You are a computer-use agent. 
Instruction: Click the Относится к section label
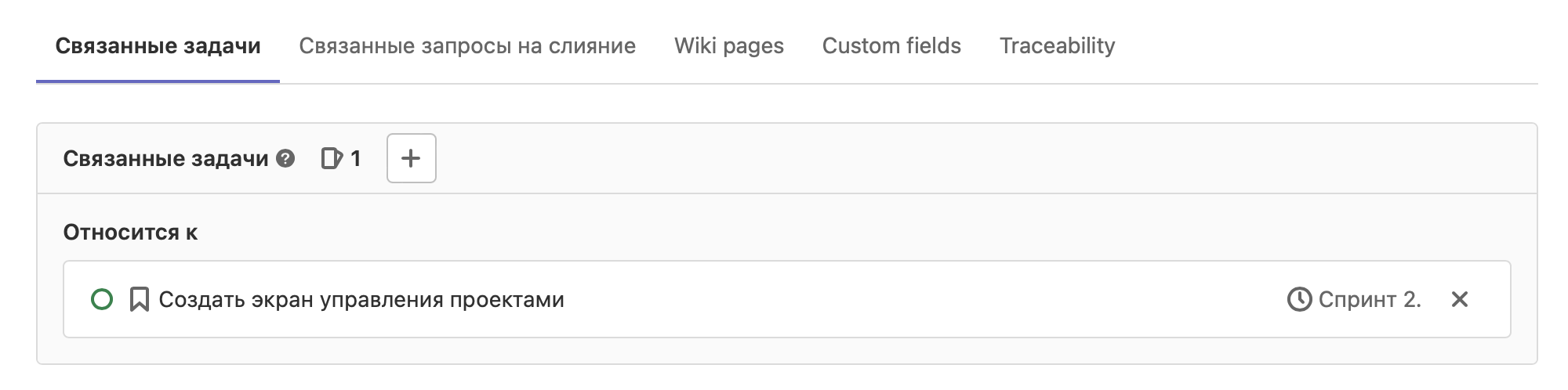(130, 233)
